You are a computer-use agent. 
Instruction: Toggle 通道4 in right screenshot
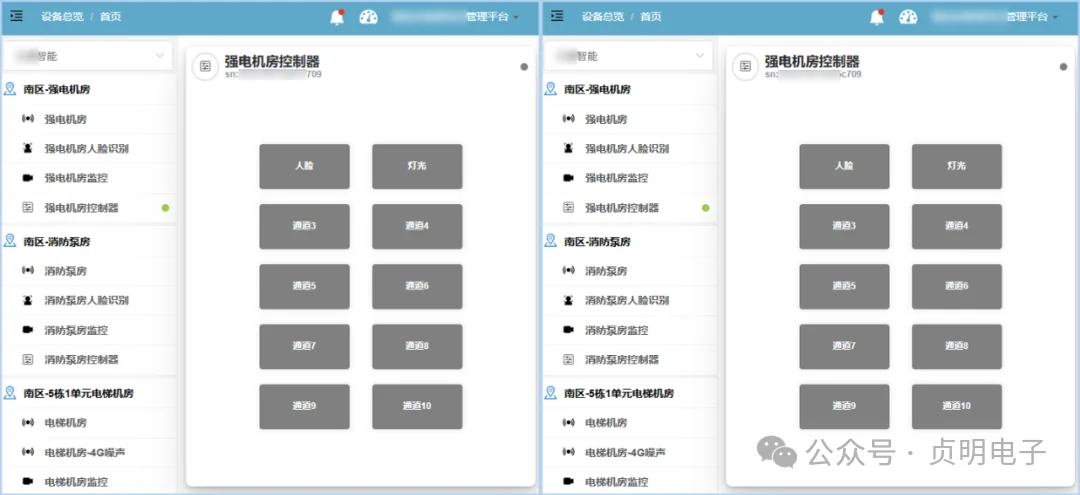(x=957, y=226)
